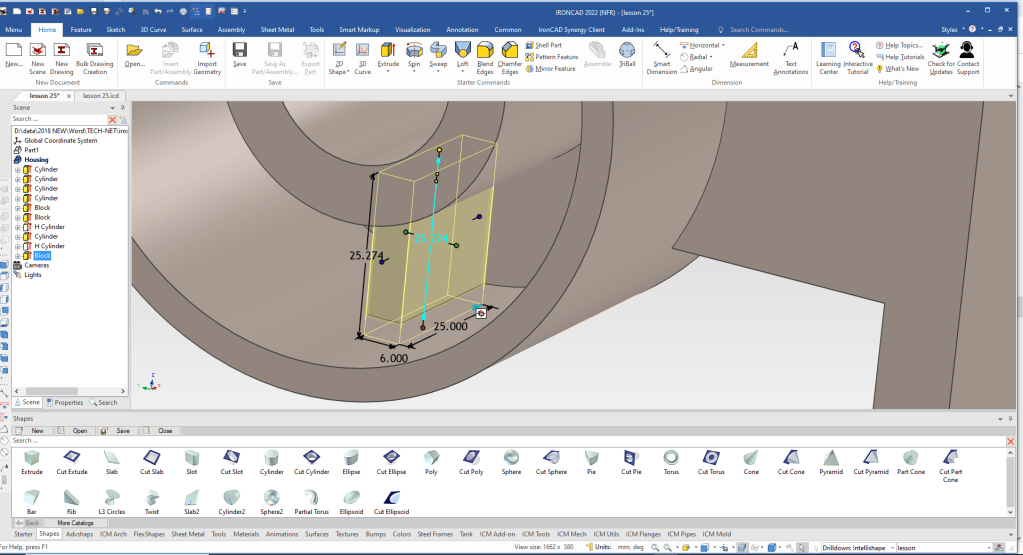This screenshot has width=1023, height=555.
Task: Open the Horizontal dimension dropdown arrow
Action: [x=724, y=45]
